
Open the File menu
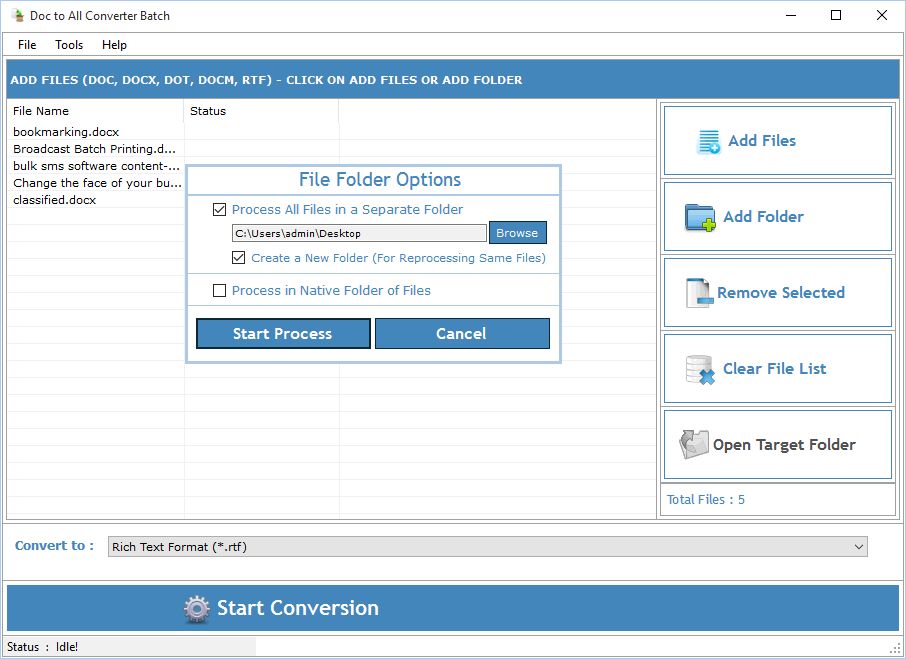(x=27, y=44)
